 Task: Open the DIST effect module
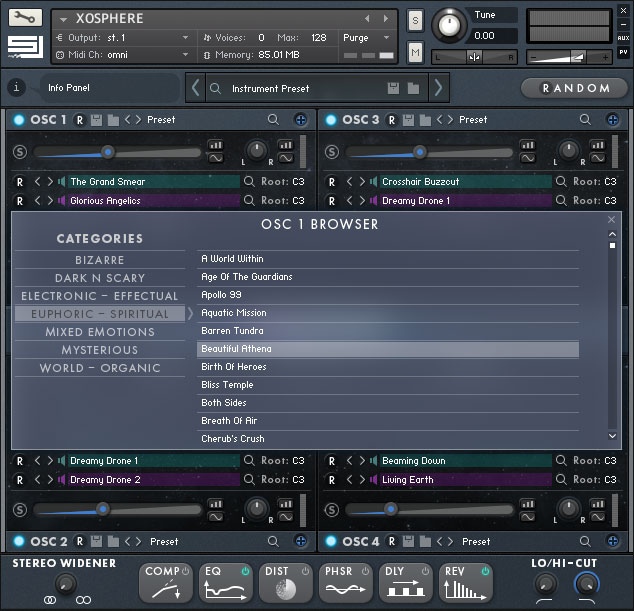pyautogui.click(x=285, y=583)
